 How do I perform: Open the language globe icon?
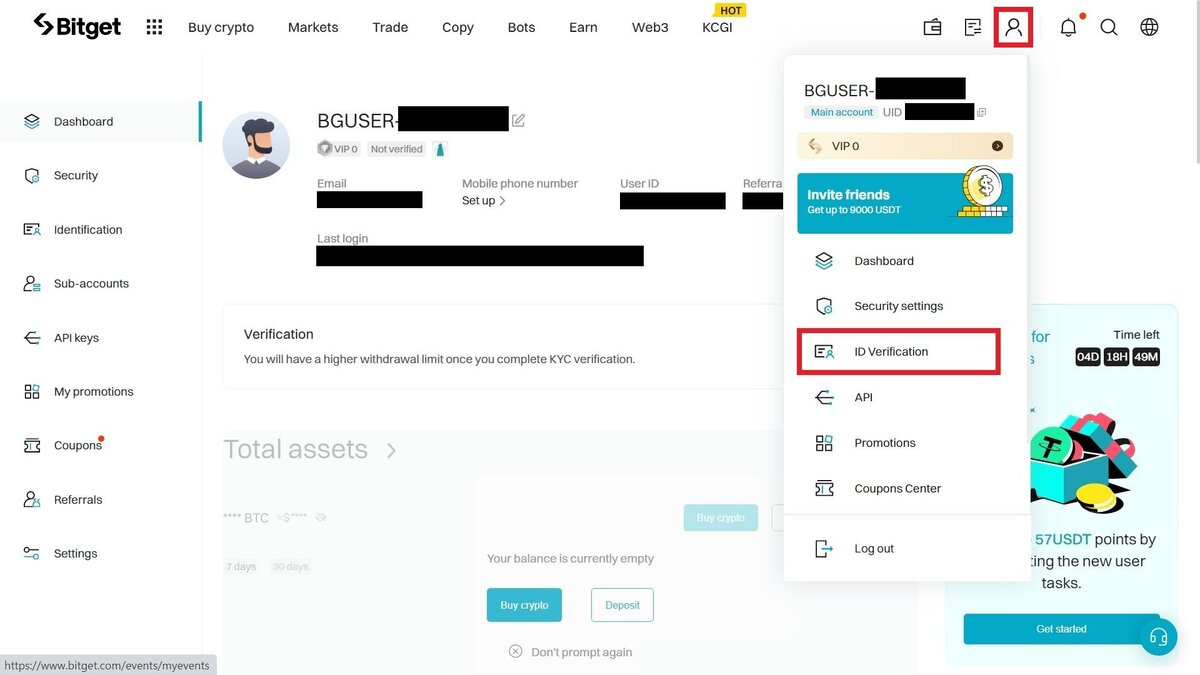click(1149, 27)
